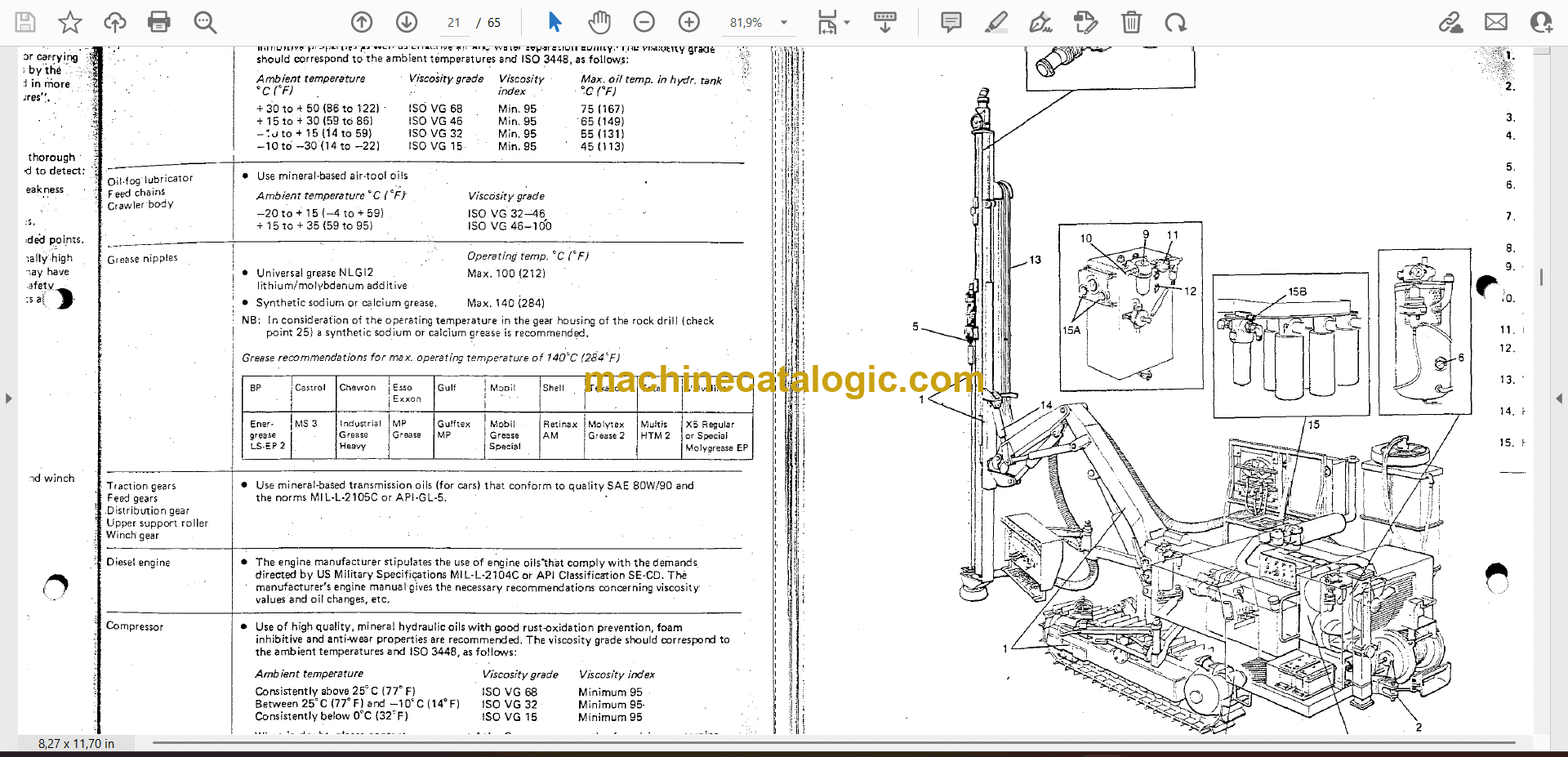Click the 'Max. 140 (284)' temperature value
The height and width of the screenshot is (757, 1568).
[x=506, y=303]
